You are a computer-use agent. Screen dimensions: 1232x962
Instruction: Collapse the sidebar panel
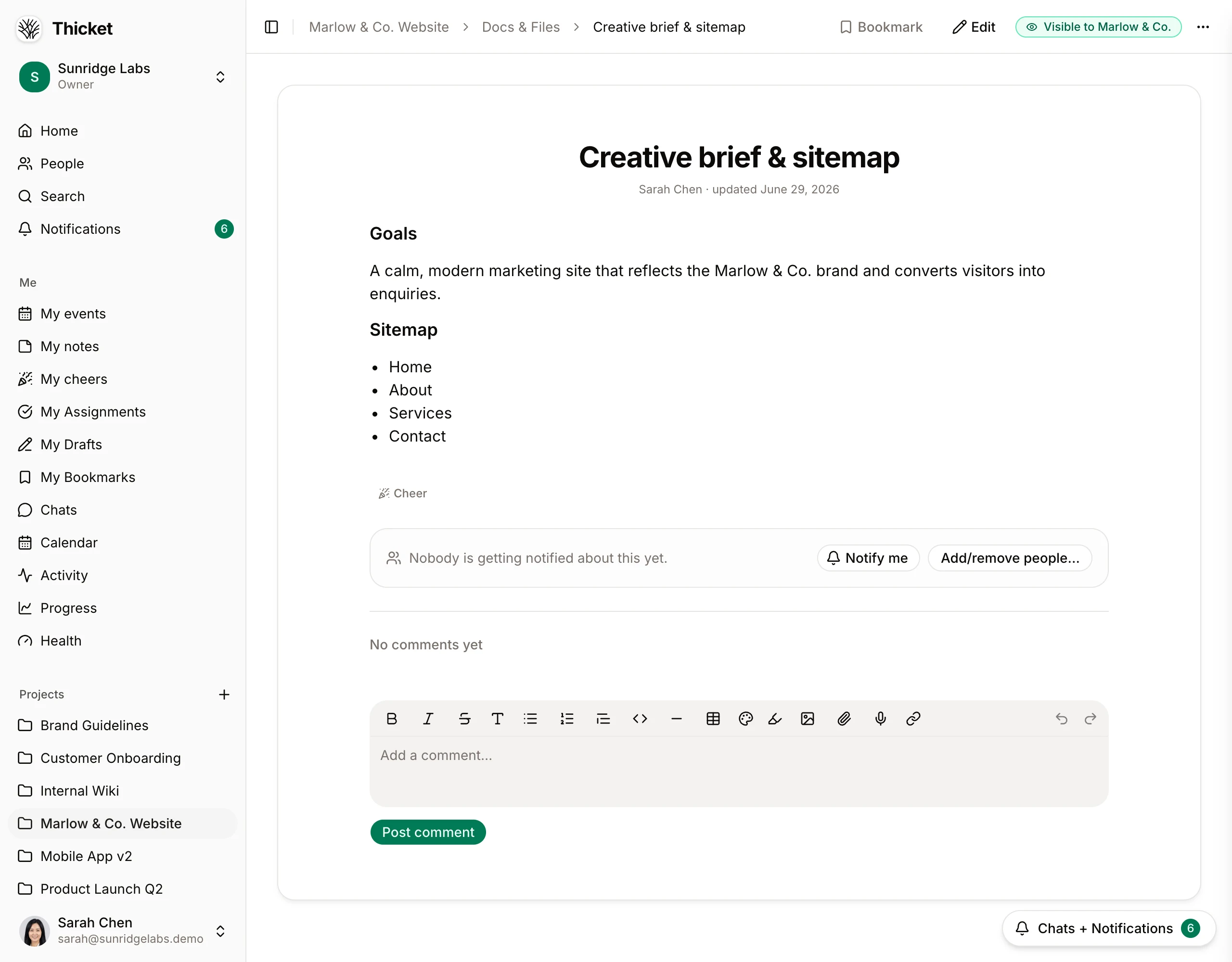(x=271, y=27)
